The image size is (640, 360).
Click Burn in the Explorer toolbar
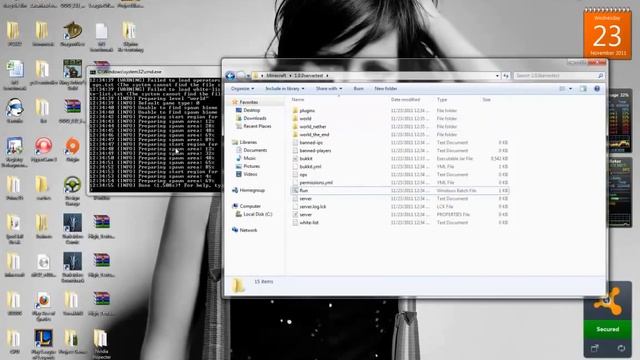click(359, 89)
